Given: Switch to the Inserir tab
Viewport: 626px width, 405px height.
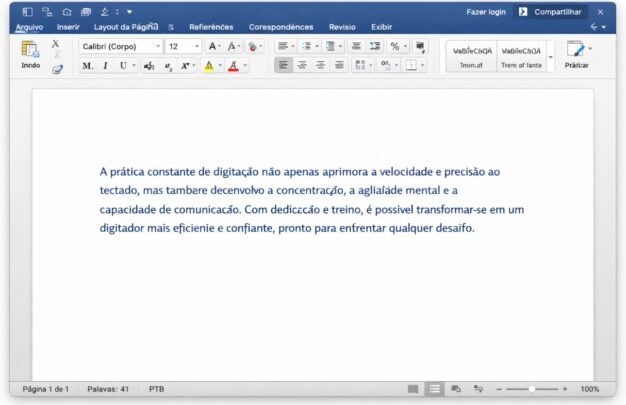Looking at the screenshot, I should click(68, 27).
